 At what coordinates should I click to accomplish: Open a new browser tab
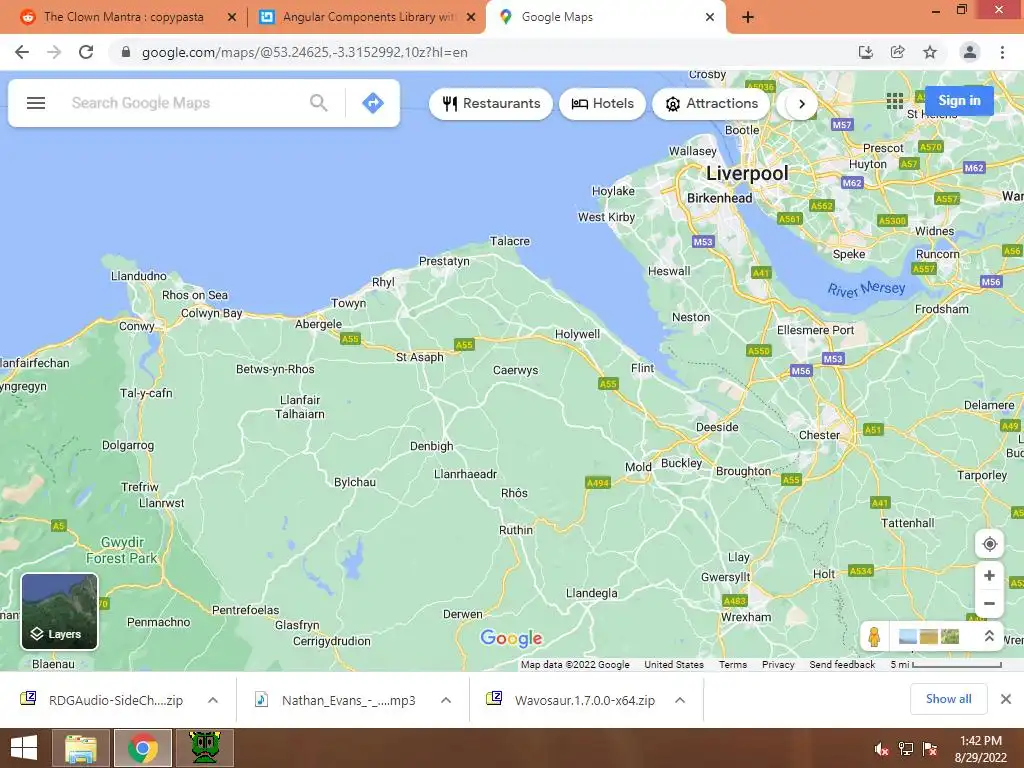[748, 18]
